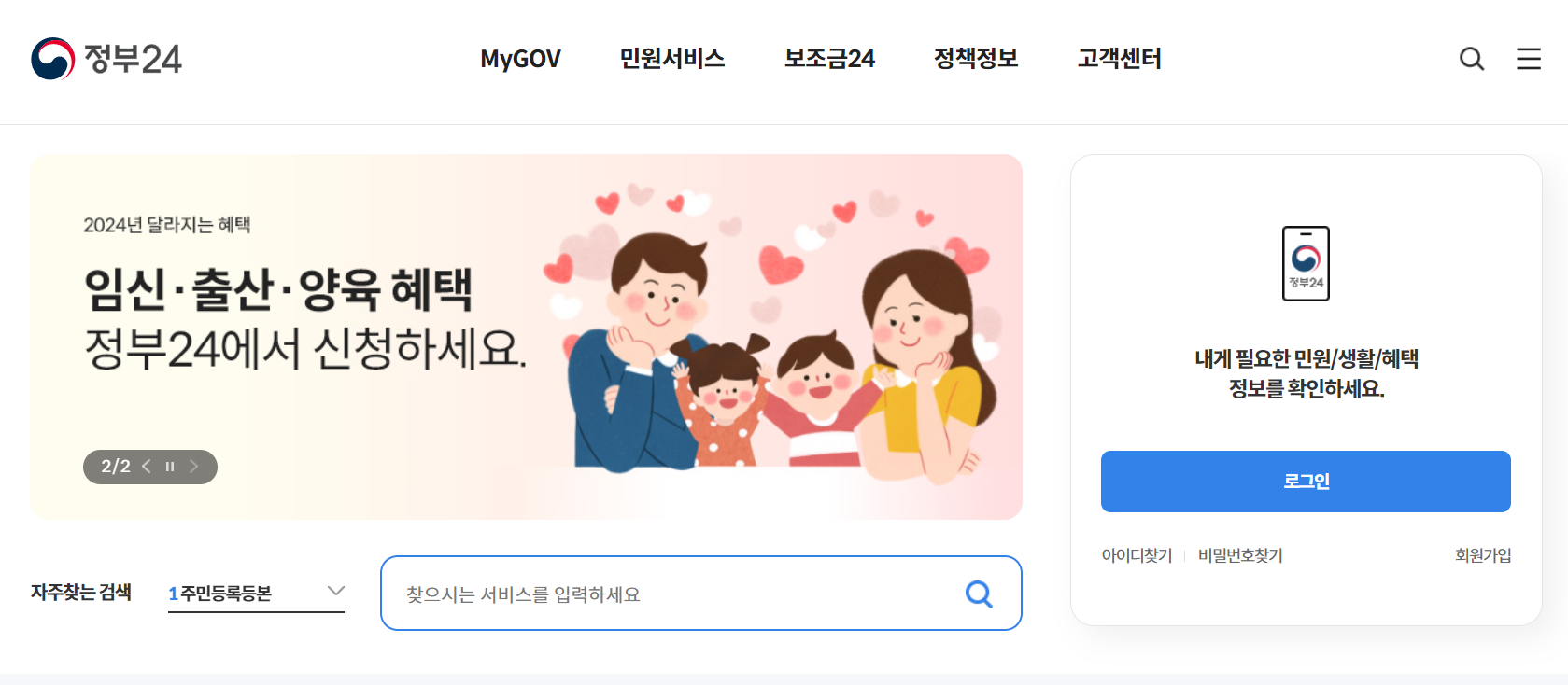Go to the next banner slide
1568x685 pixels.
[x=193, y=467]
